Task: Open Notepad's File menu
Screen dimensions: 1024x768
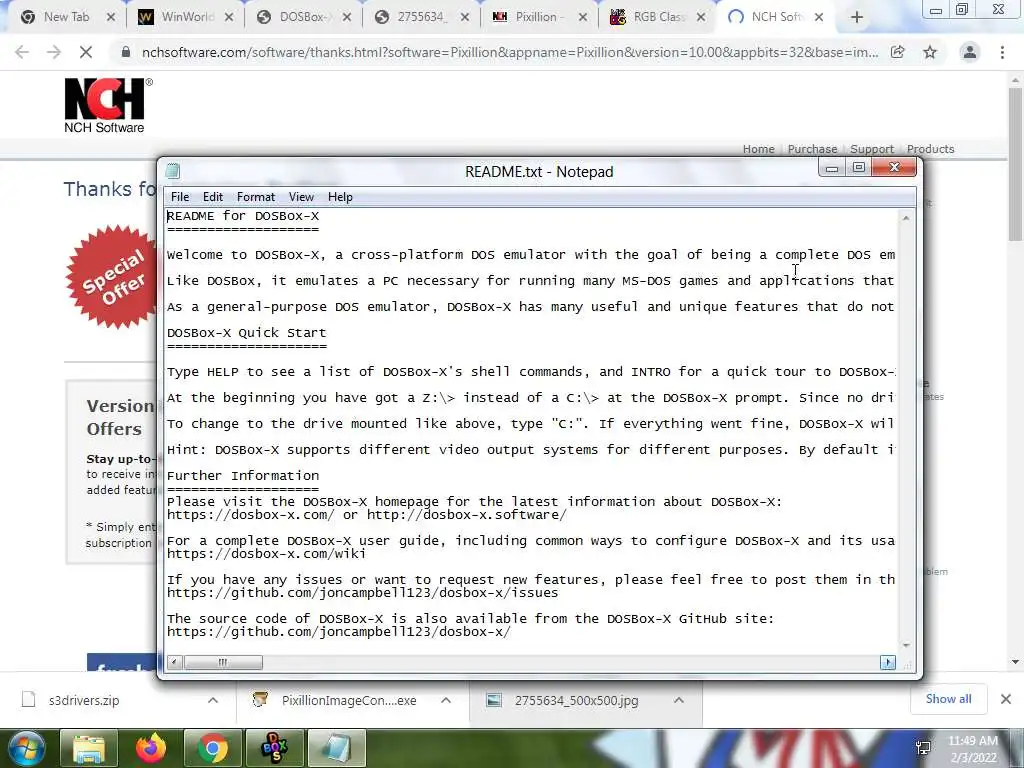Action: pyautogui.click(x=180, y=197)
